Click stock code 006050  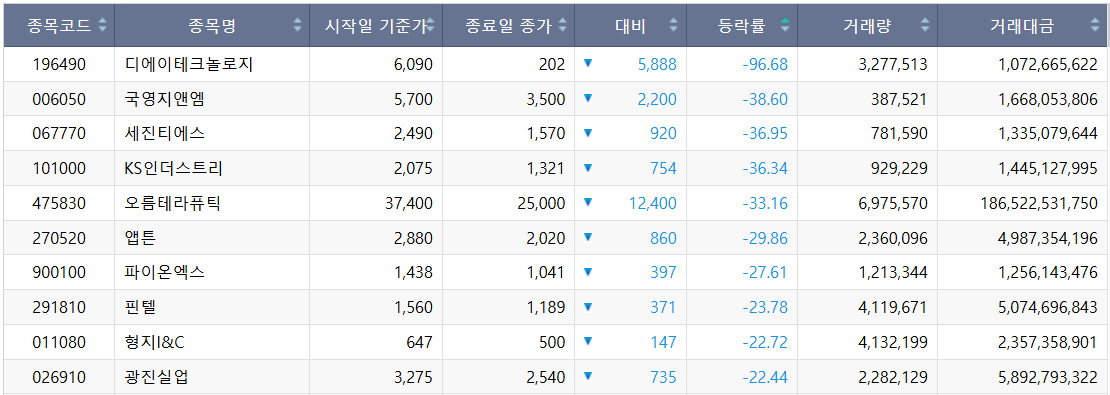pyautogui.click(x=59, y=99)
